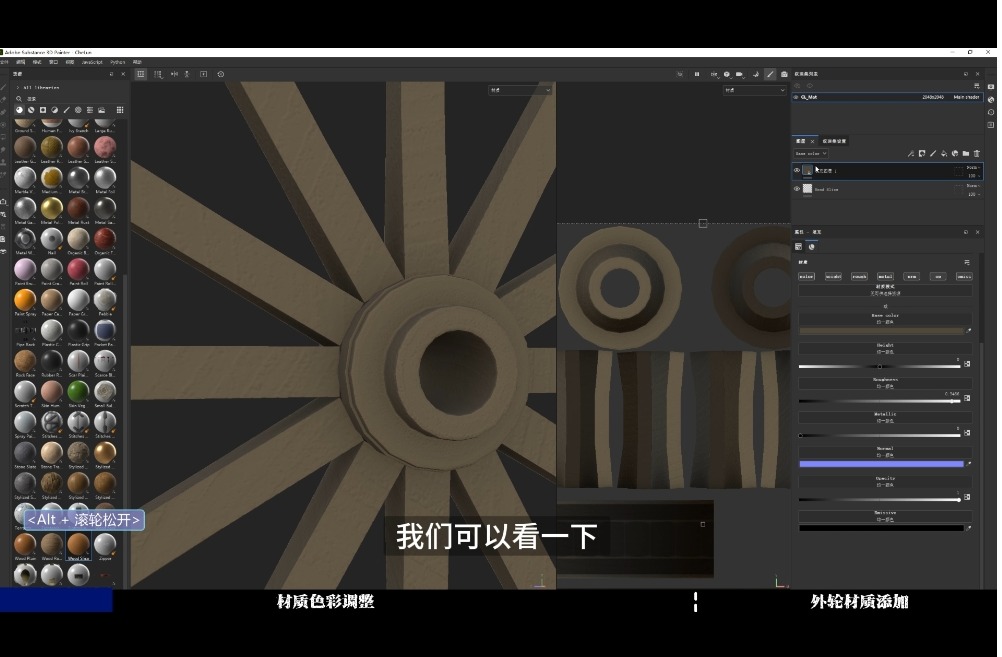1002x657 pixels.
Task: Click the trash icon to delete a layer
Action: click(977, 153)
